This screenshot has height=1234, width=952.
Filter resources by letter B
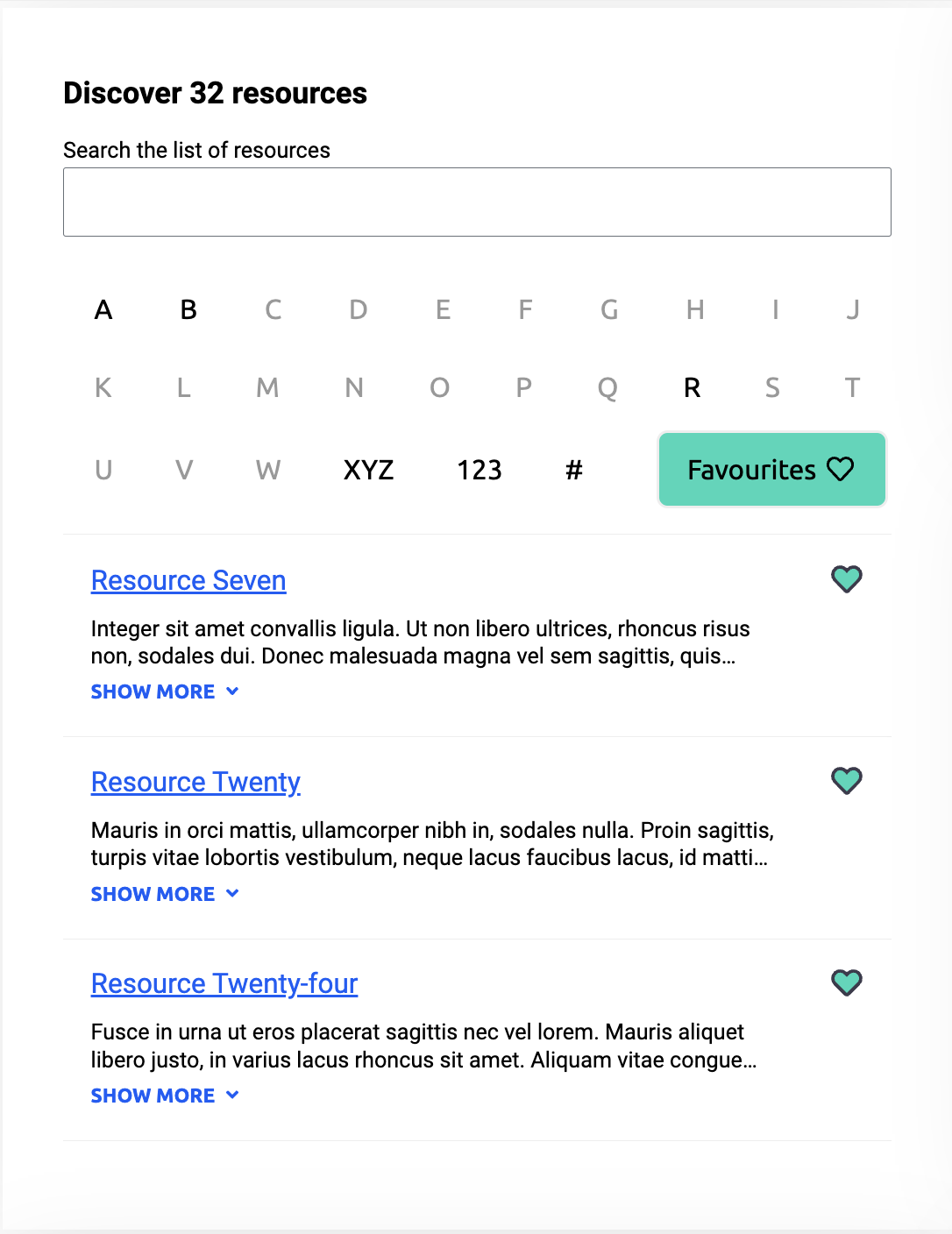click(x=188, y=309)
